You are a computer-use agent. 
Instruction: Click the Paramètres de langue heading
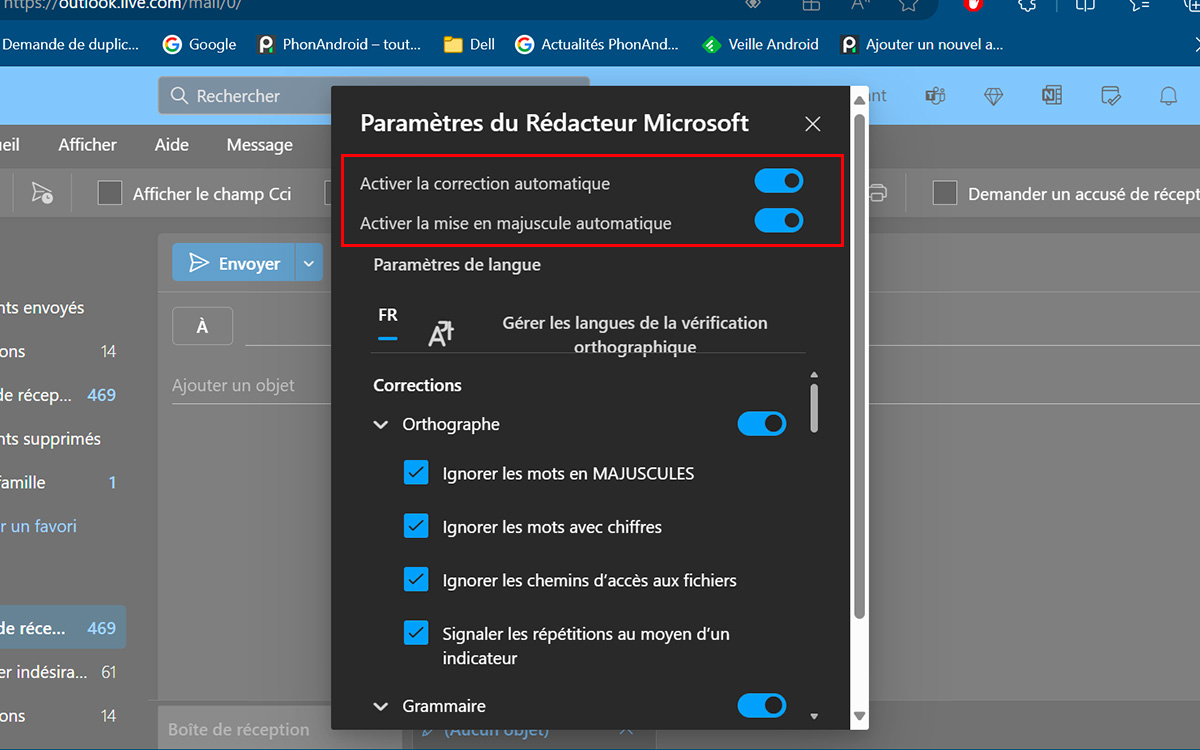(x=457, y=265)
